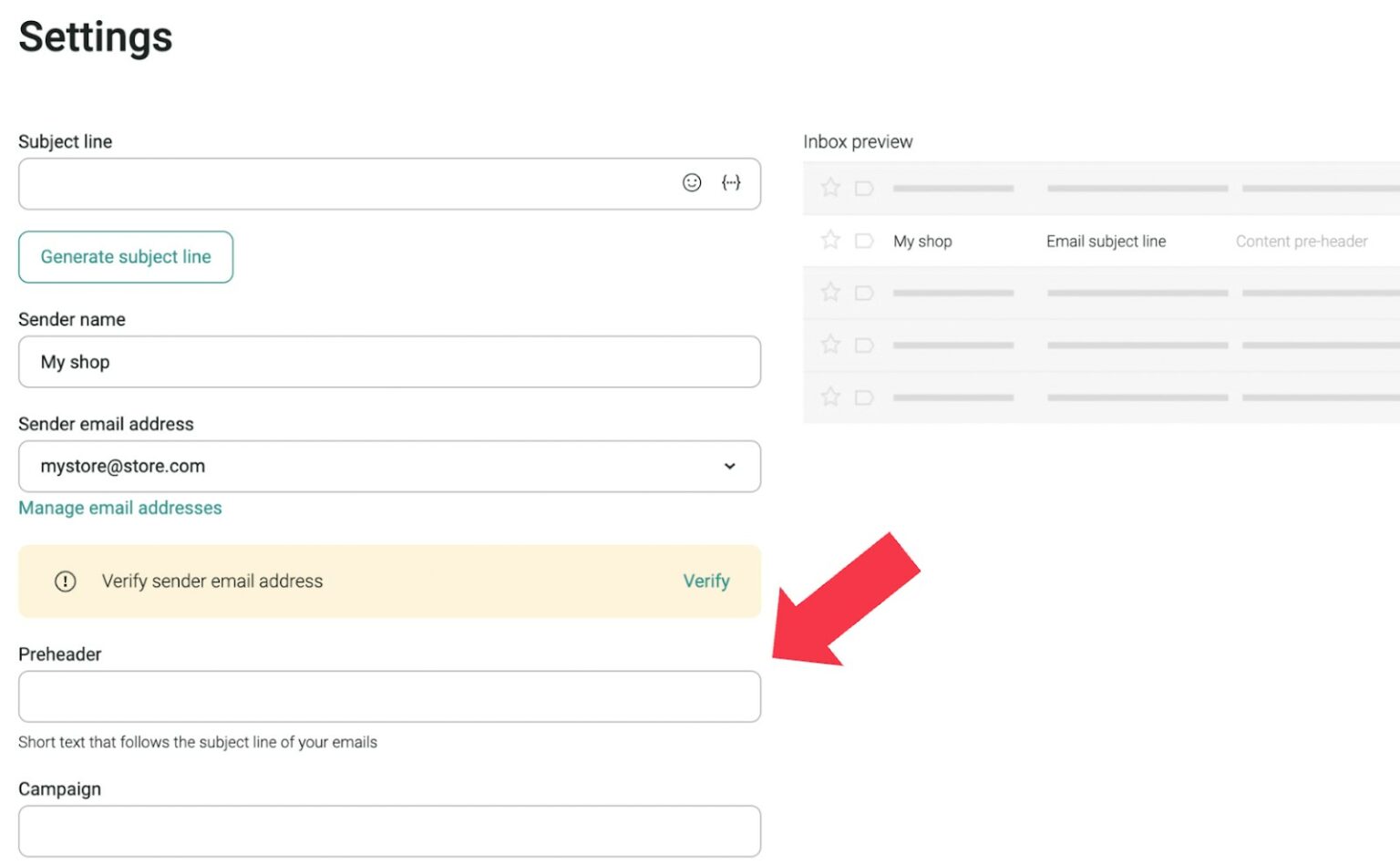
Task: Click inside the Preheader field
Action: point(389,696)
